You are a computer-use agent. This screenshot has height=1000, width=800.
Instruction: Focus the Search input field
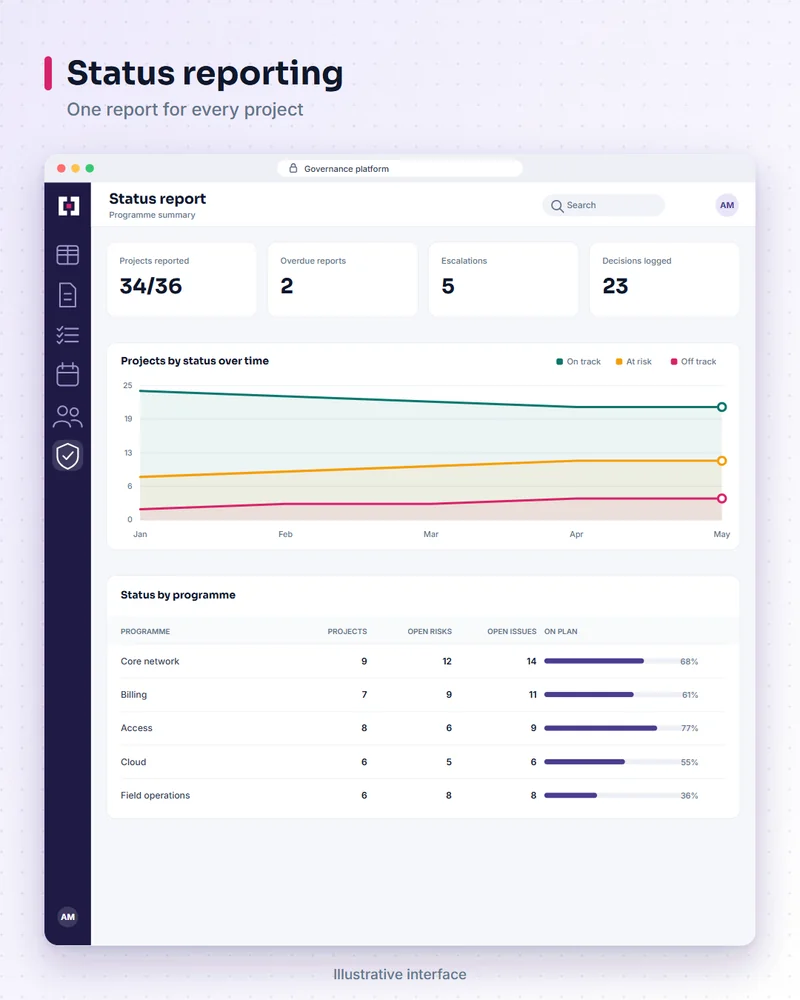[604, 205]
